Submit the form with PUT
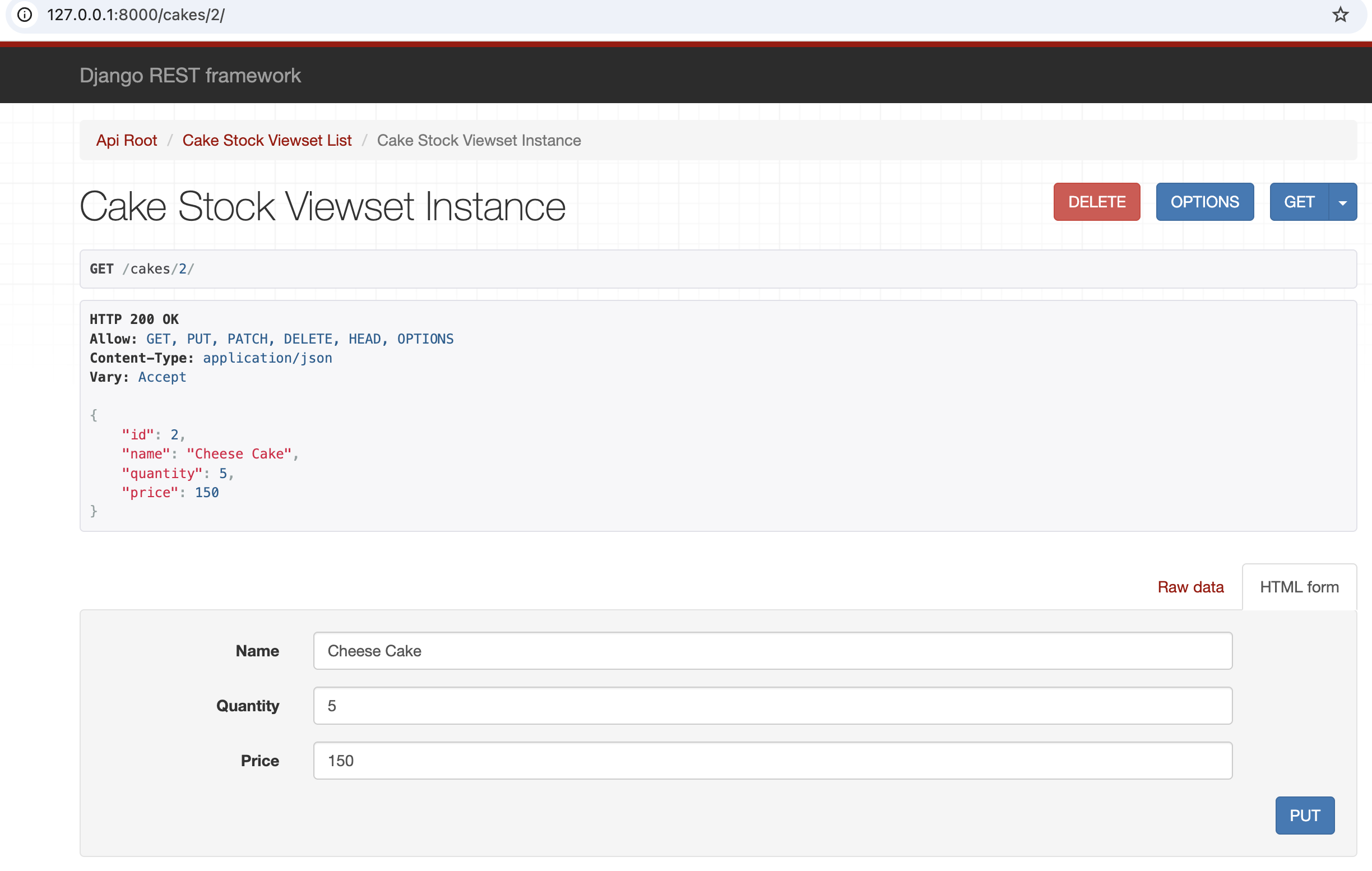Screen dimensions: 1372x871 tap(1304, 815)
